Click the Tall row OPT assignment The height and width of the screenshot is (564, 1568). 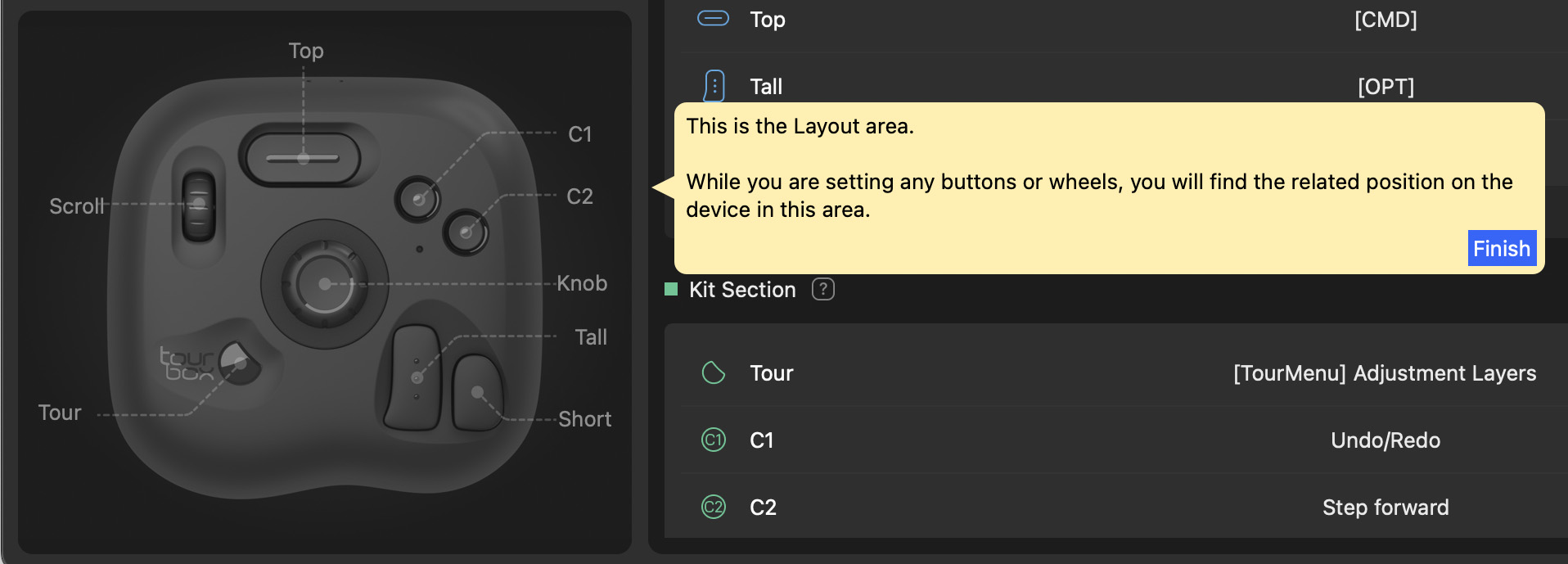(x=1385, y=86)
